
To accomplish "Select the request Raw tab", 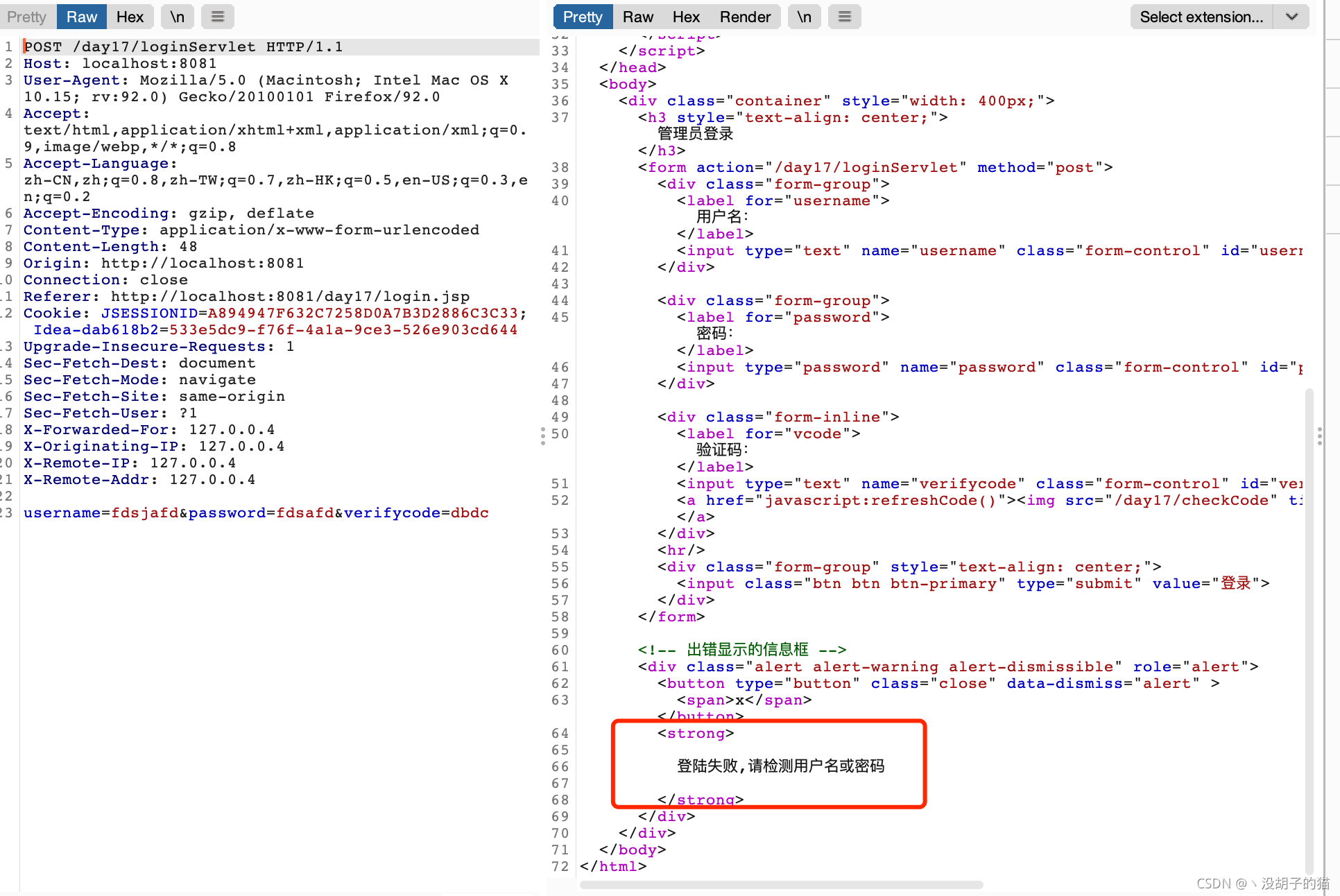I will click(81, 17).
